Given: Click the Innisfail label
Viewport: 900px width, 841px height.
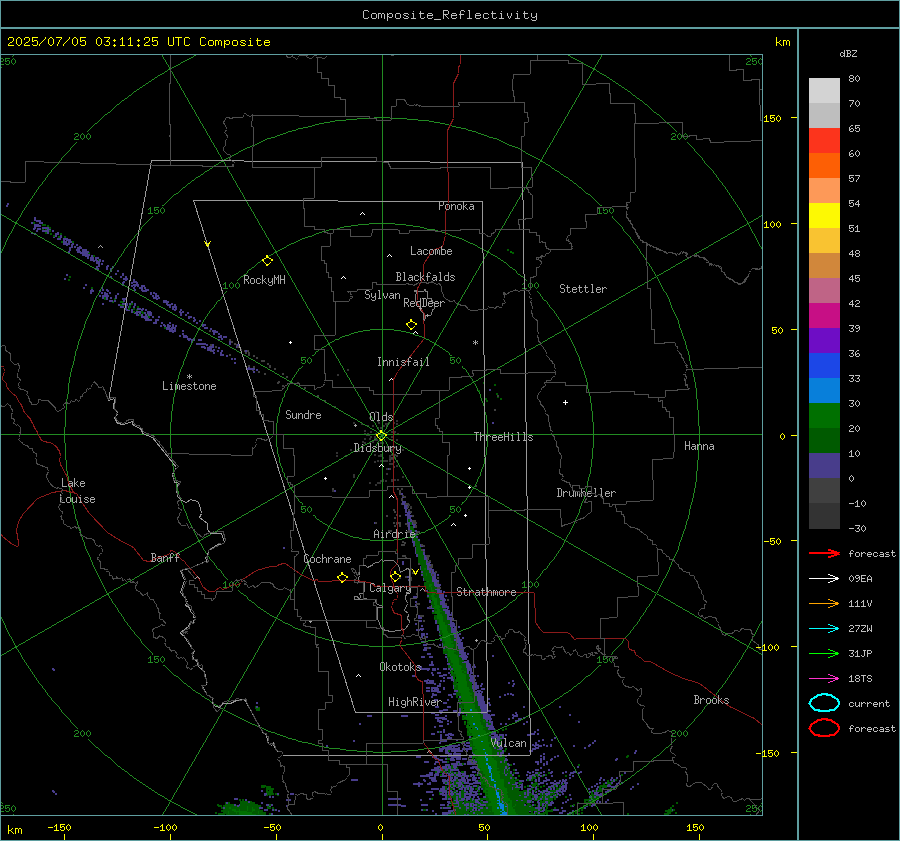Looking at the screenshot, I should 403,362.
